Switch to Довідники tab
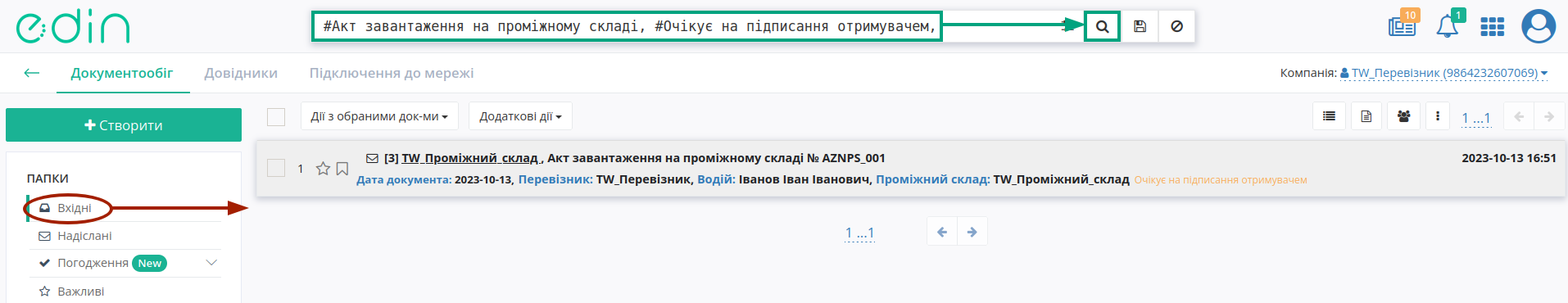The height and width of the screenshot is (303, 1568). coord(241,73)
